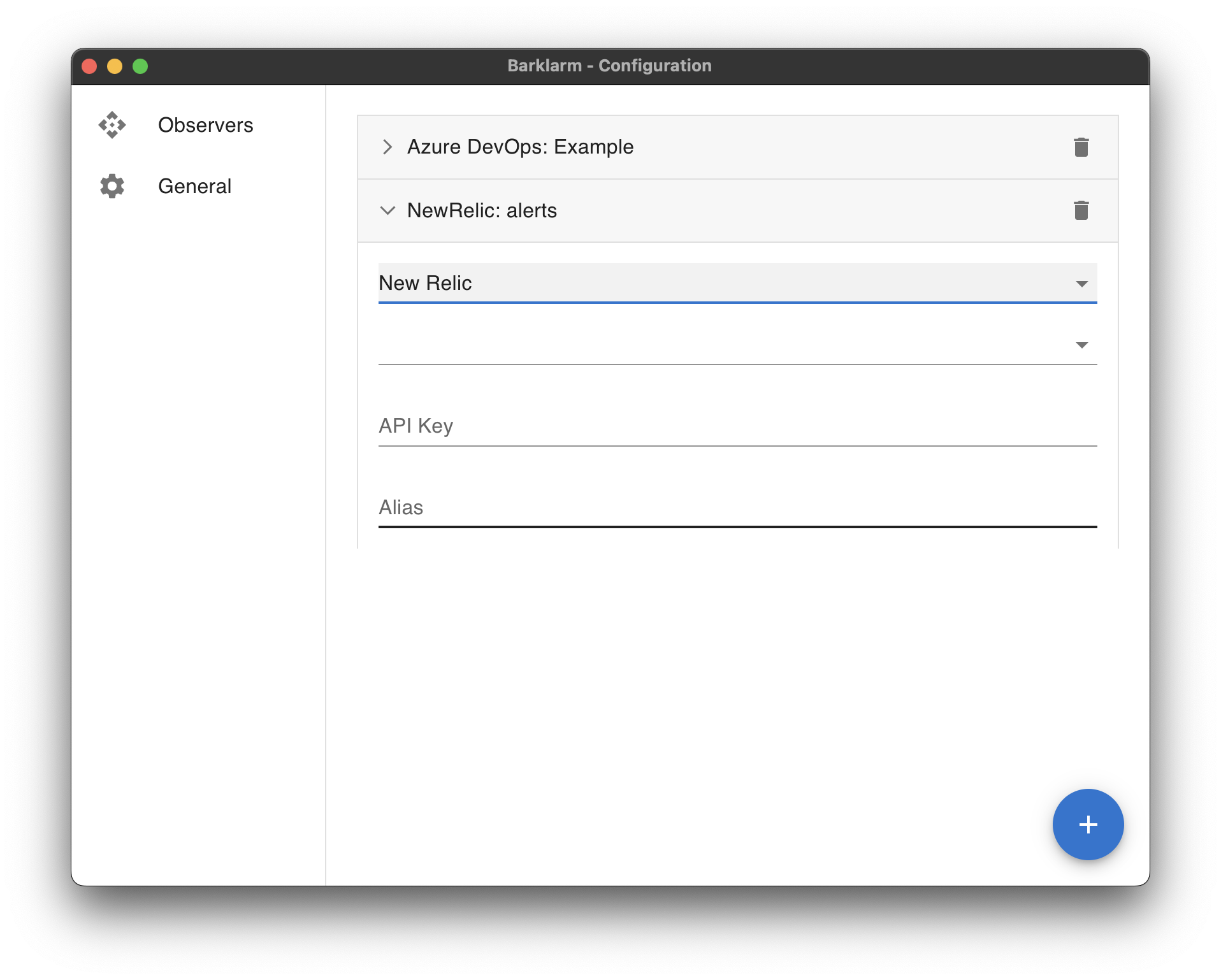The height and width of the screenshot is (980, 1221).
Task: Add a new observer with plus button
Action: 1088,825
